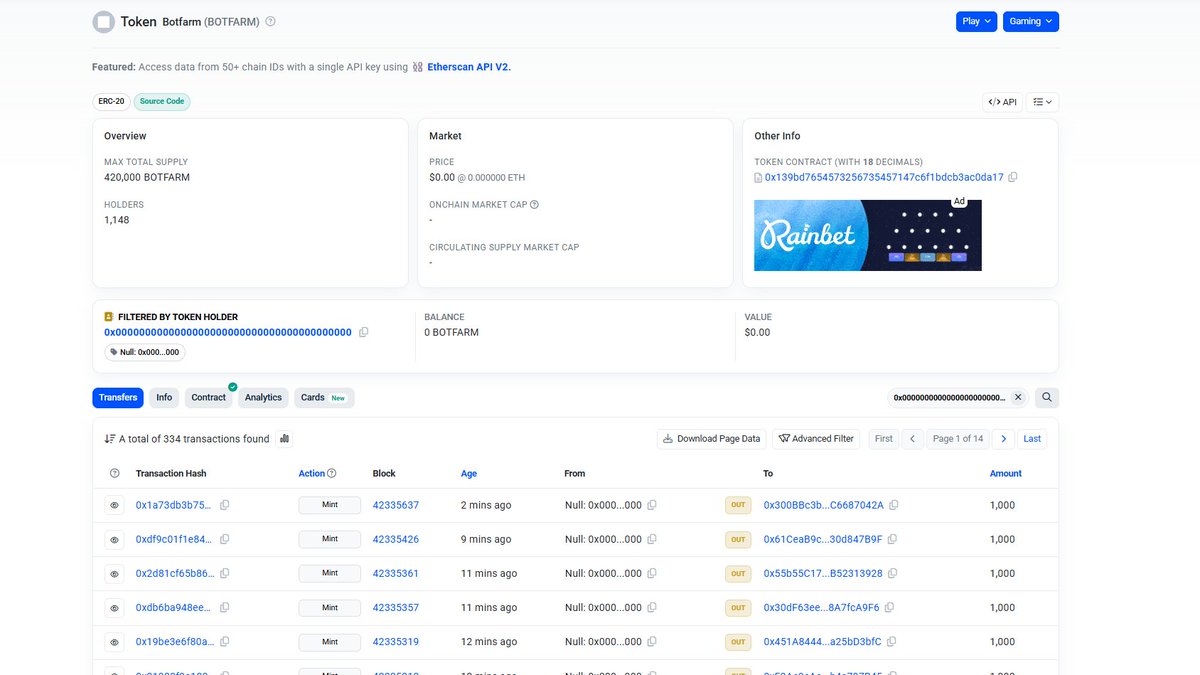Screen dimensions: 1200x675
Task: Open transaction 0x1a73db3b75 link
Action: point(174,505)
